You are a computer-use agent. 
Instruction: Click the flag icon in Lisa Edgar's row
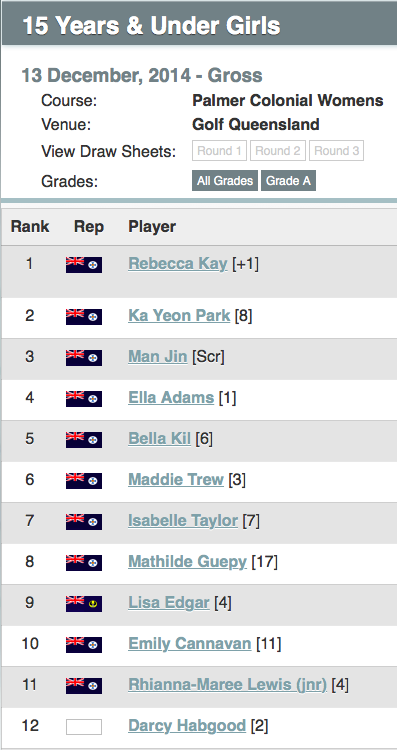(x=84, y=604)
